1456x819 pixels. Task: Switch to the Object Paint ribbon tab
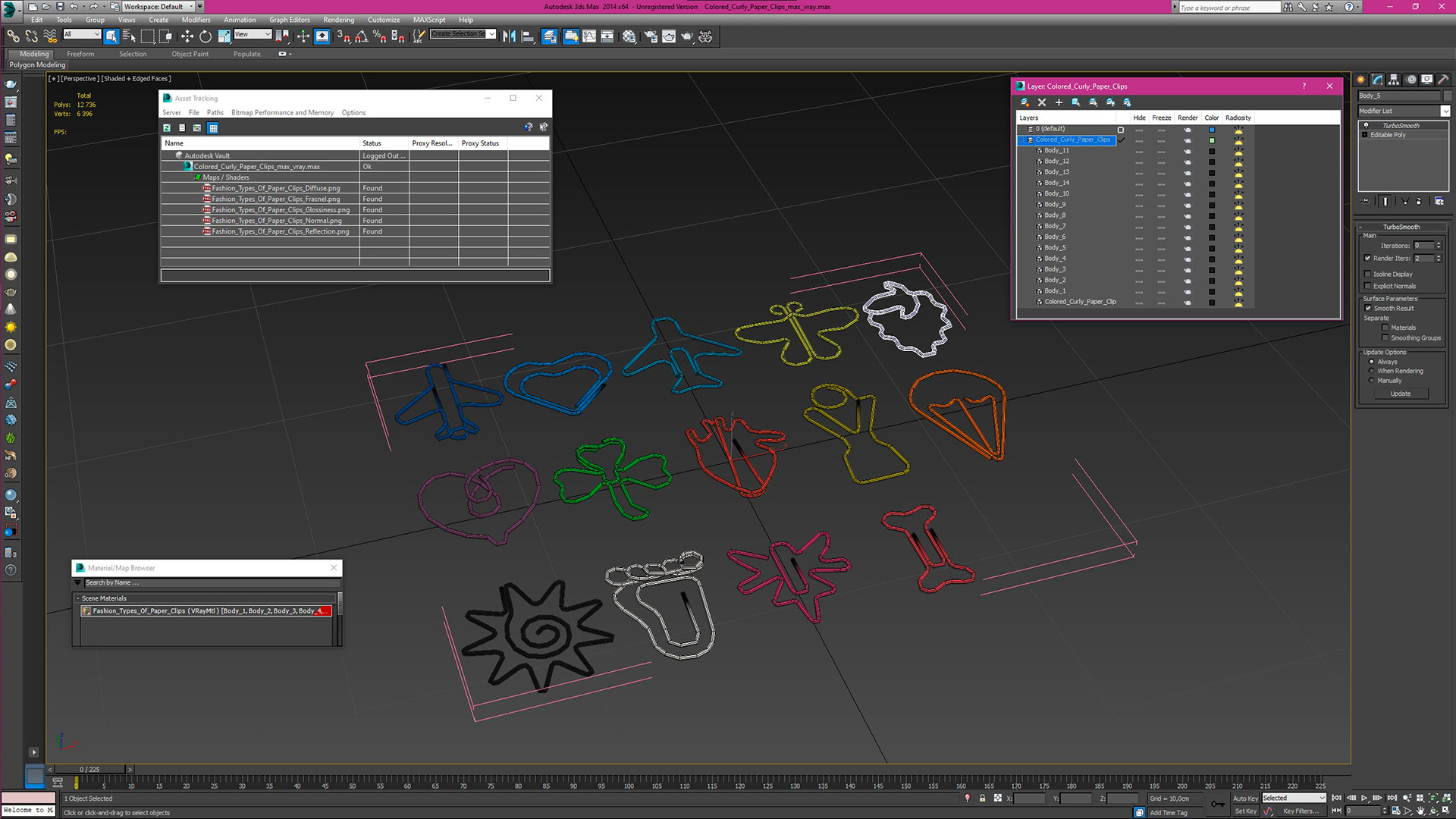tap(190, 54)
